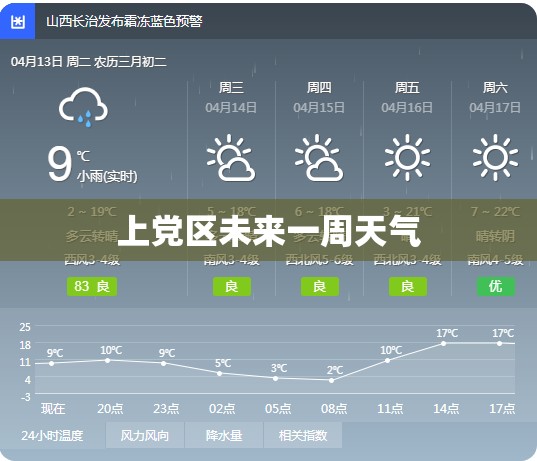Click the 14点 17℃ chart data point

pyautogui.click(x=444, y=343)
